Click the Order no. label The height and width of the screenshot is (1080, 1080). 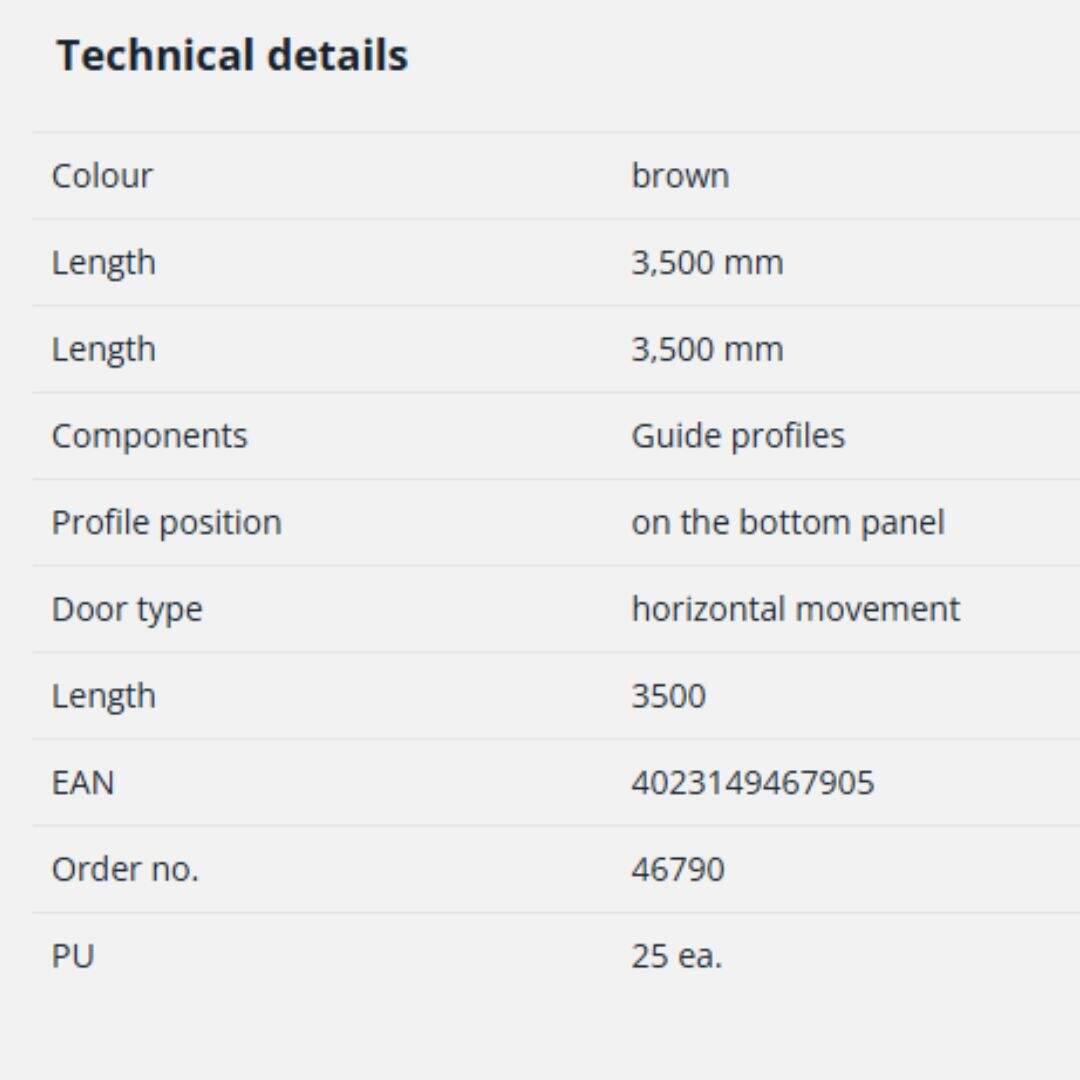coord(125,870)
